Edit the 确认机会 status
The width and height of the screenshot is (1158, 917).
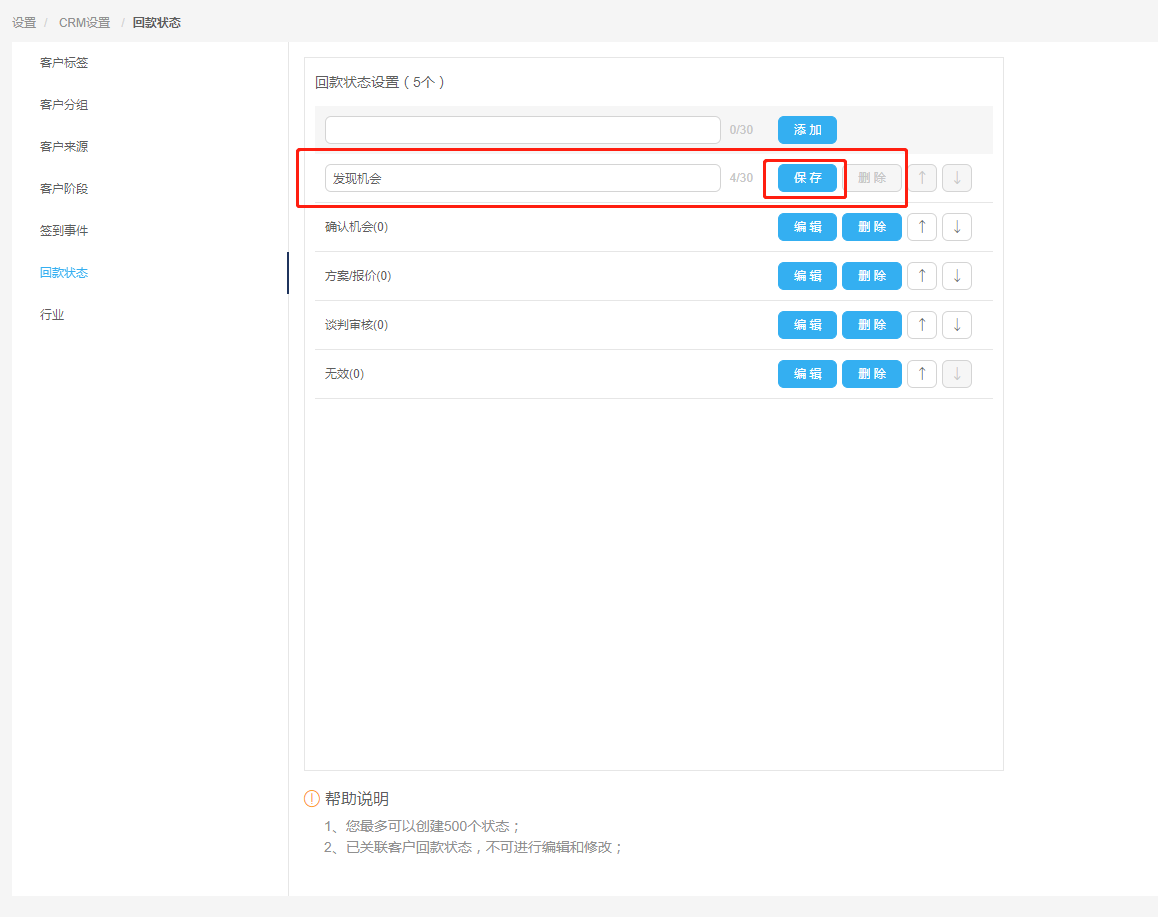tap(807, 227)
